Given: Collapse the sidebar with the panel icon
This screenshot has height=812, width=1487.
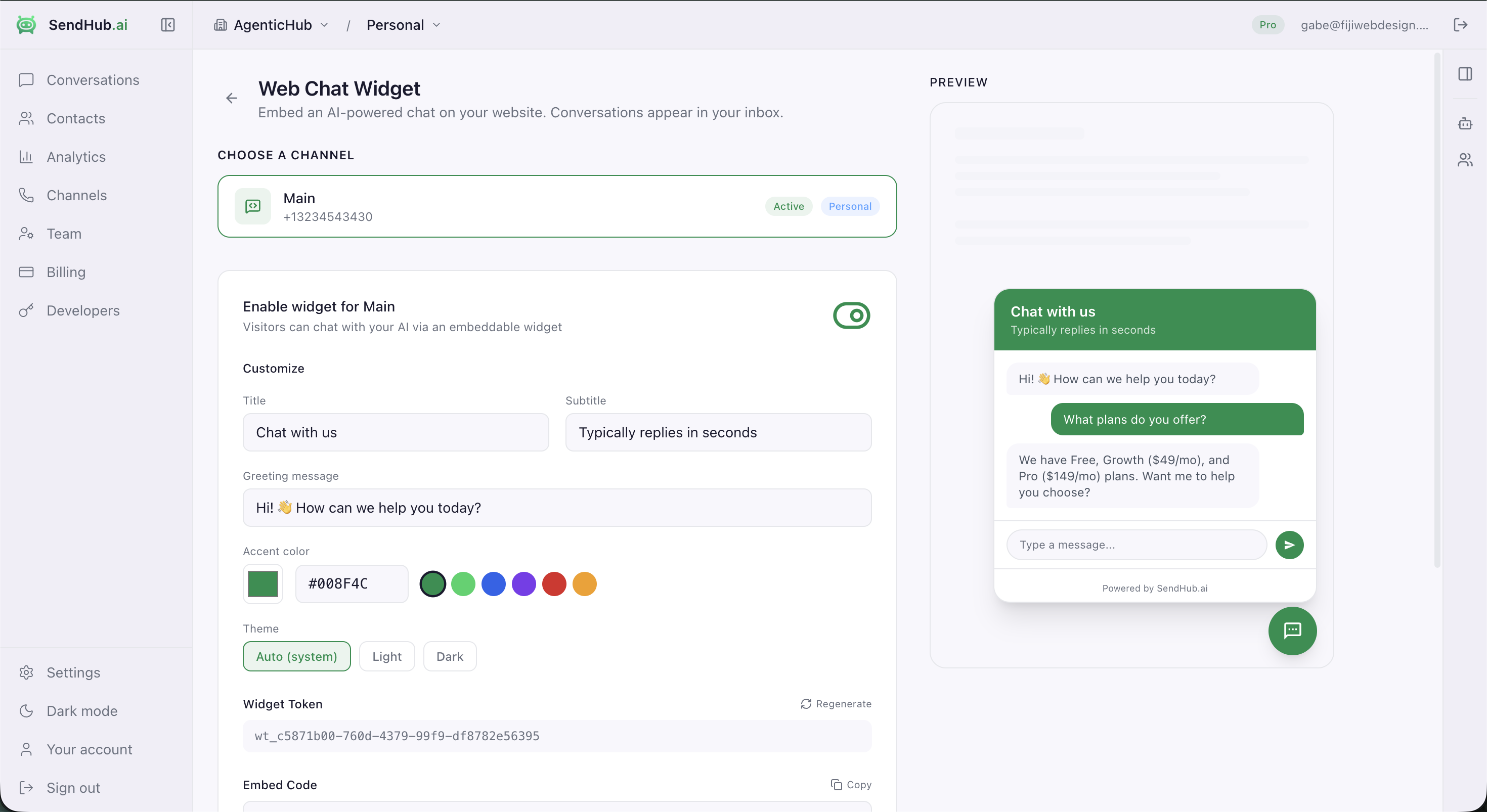Looking at the screenshot, I should 167,25.
